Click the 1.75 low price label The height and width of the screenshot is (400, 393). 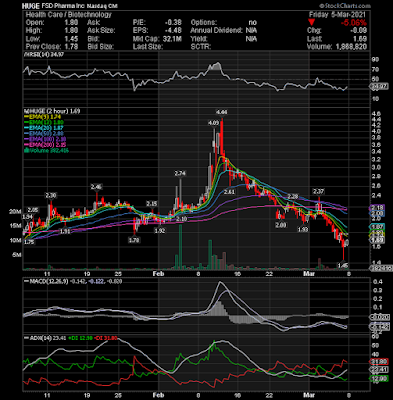tap(29, 242)
